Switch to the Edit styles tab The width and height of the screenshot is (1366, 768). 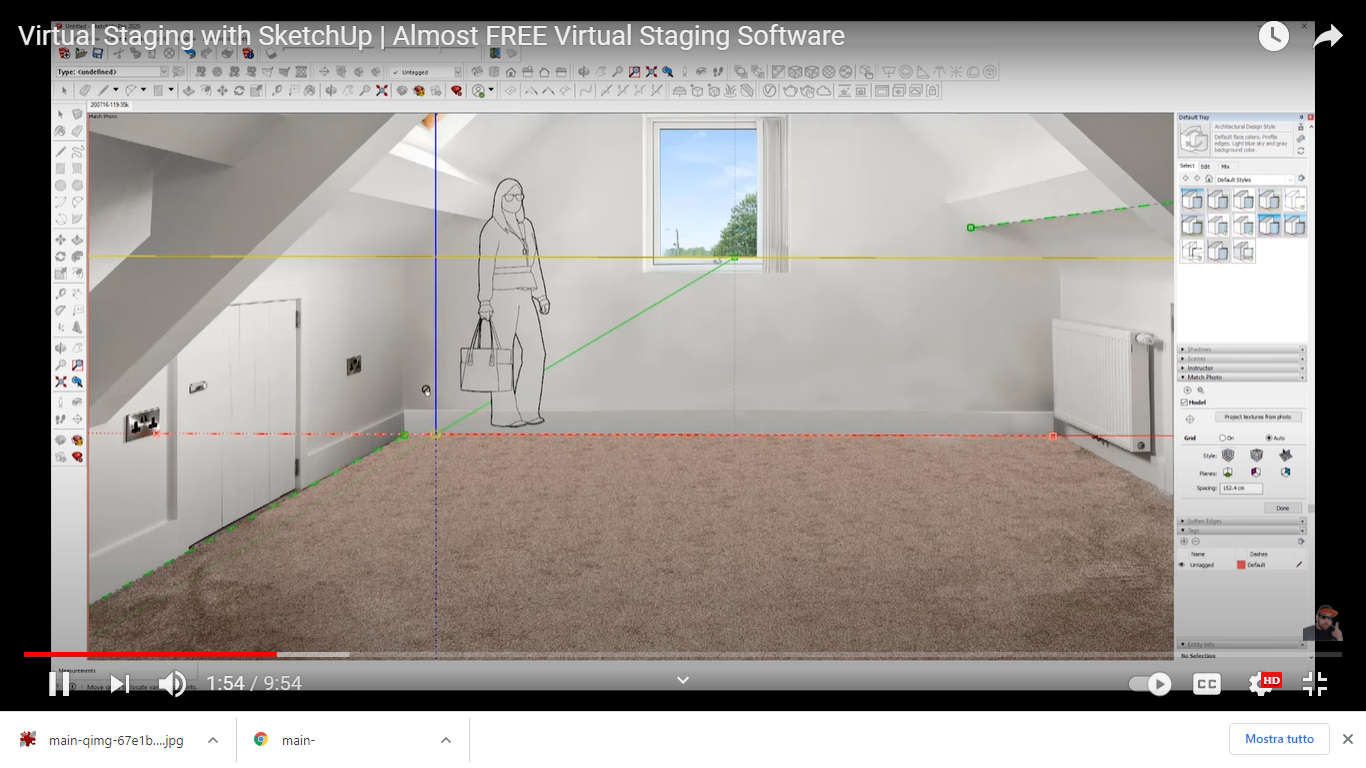point(1206,166)
